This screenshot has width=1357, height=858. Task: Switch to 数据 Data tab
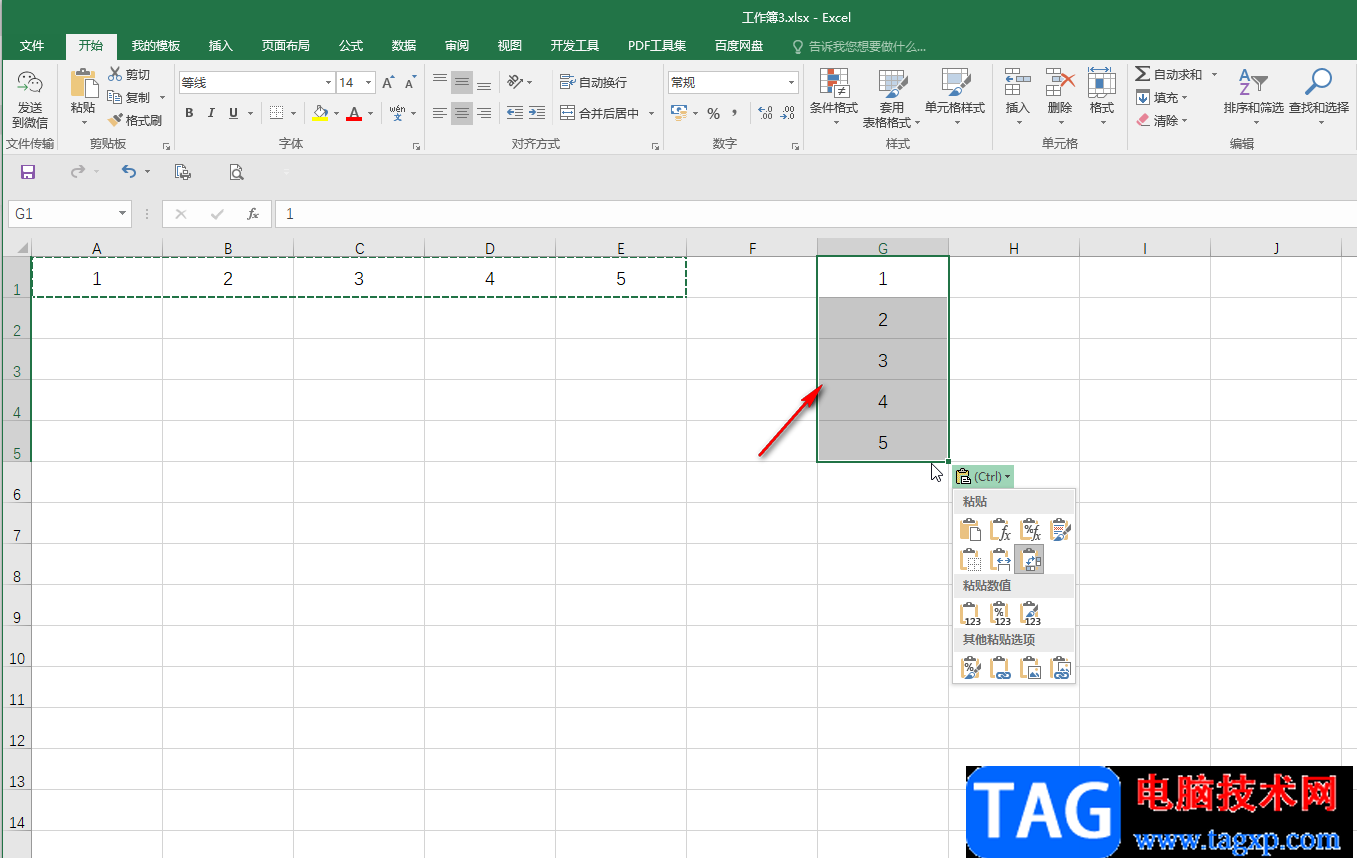pos(404,46)
